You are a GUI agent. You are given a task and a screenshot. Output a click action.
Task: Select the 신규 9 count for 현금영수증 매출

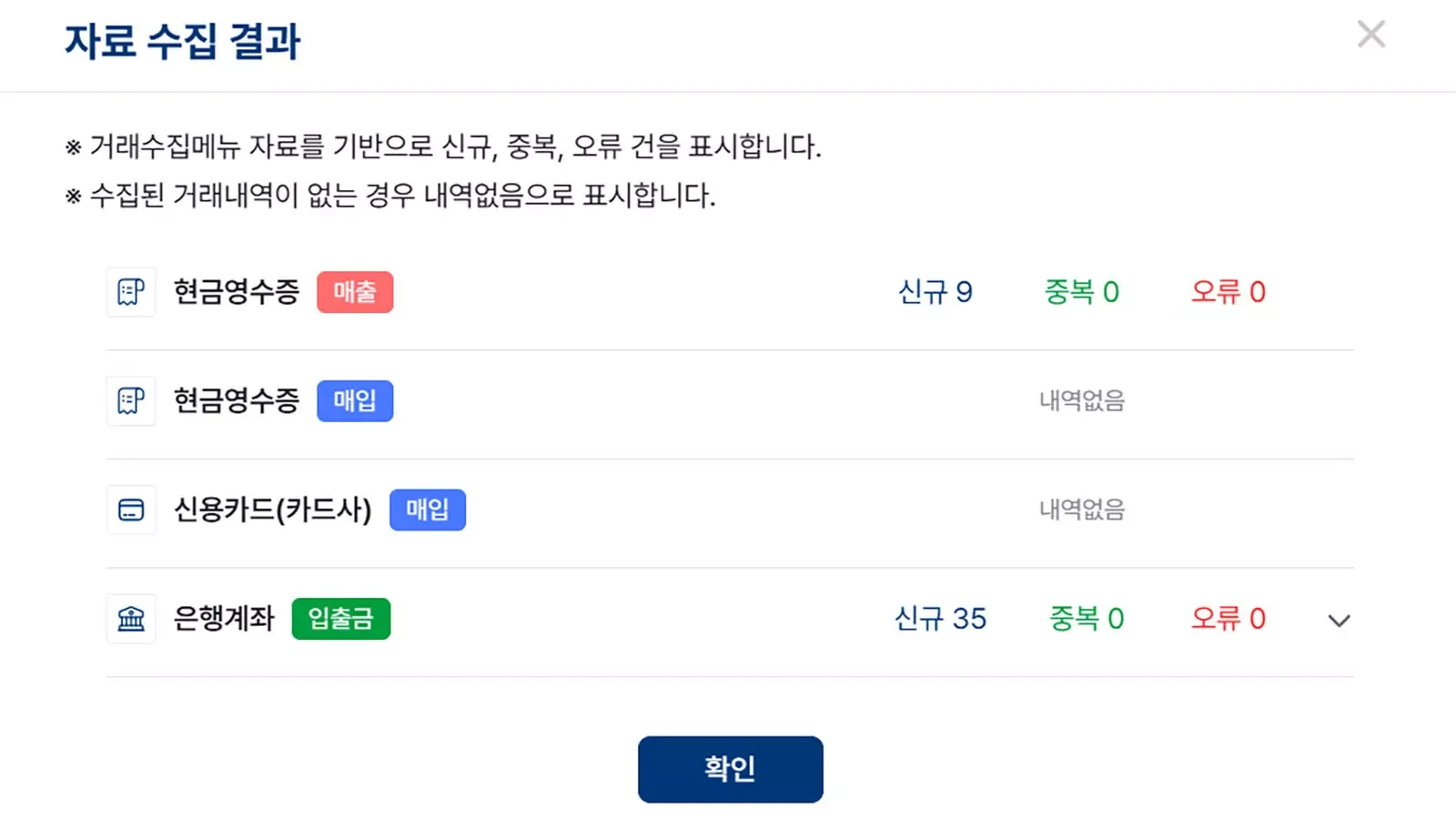(x=935, y=292)
